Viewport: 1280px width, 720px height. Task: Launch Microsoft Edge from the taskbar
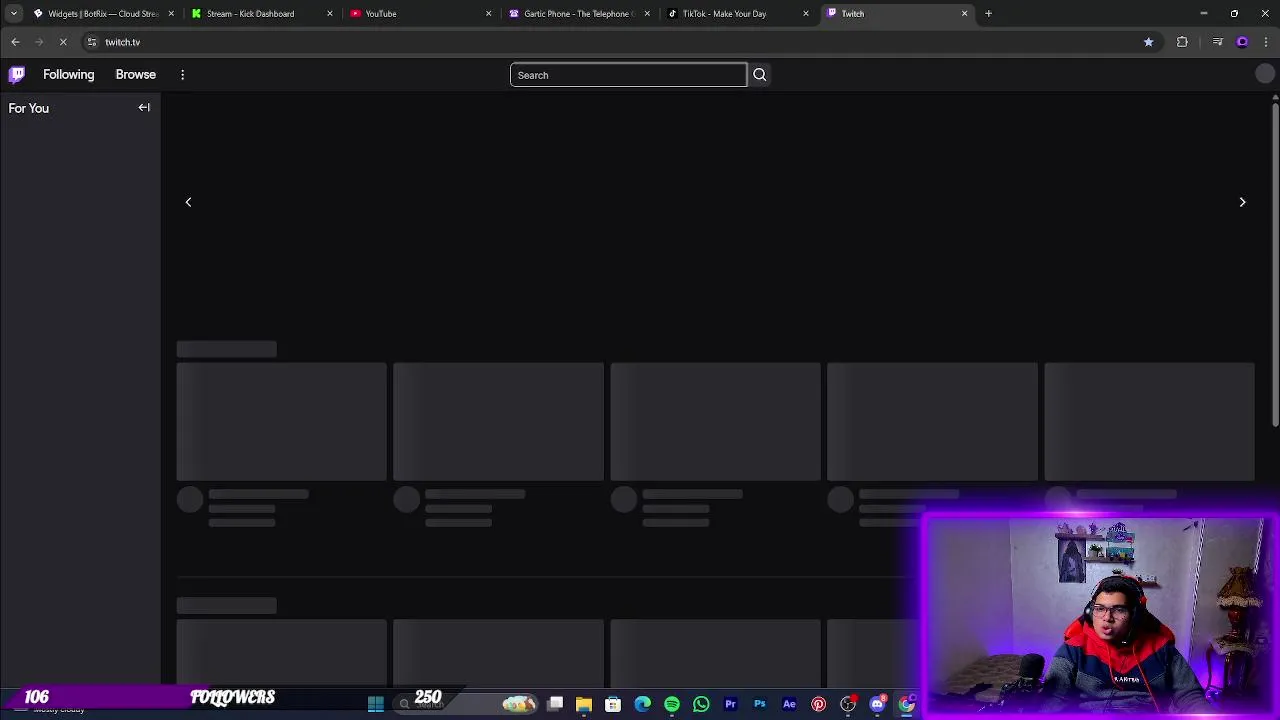tap(642, 704)
